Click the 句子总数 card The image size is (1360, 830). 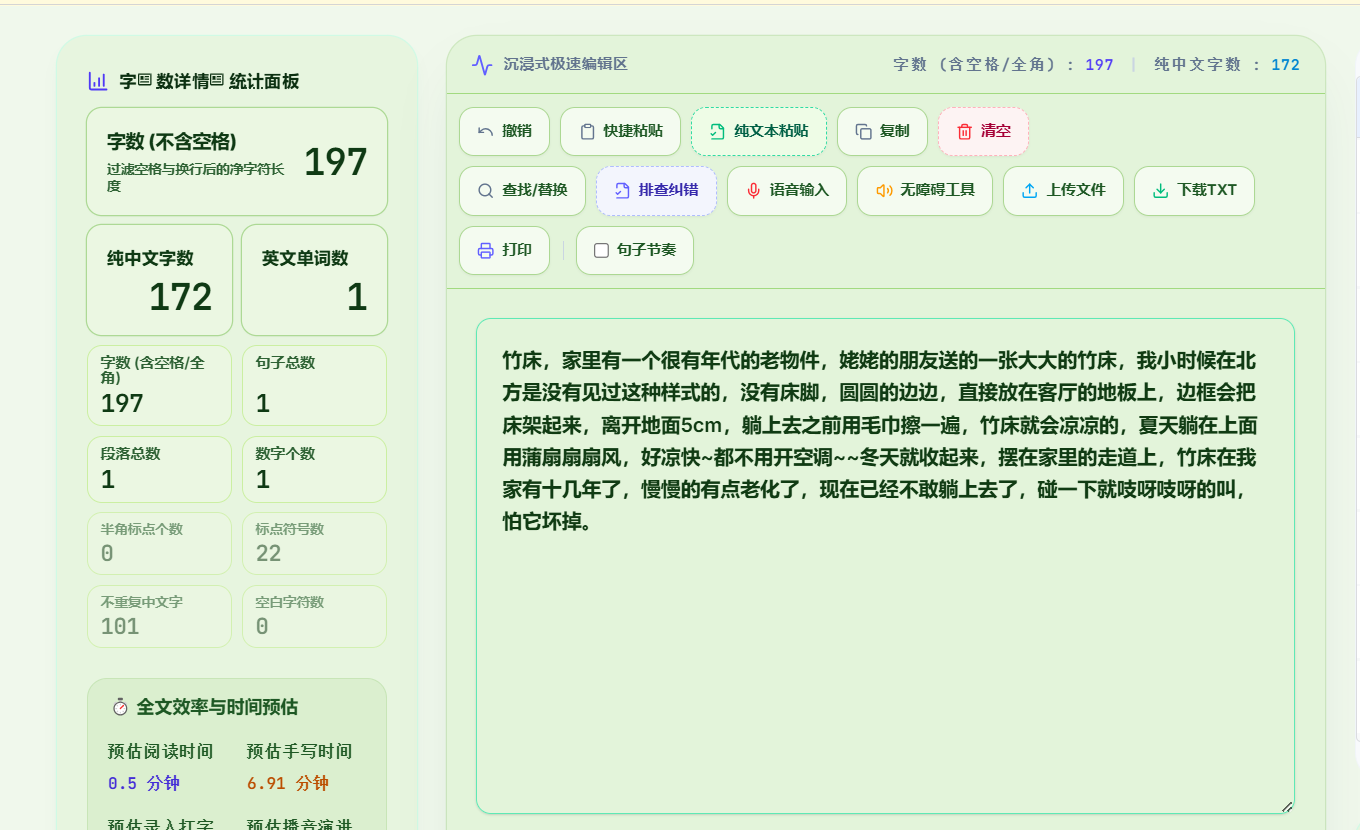pyautogui.click(x=314, y=384)
